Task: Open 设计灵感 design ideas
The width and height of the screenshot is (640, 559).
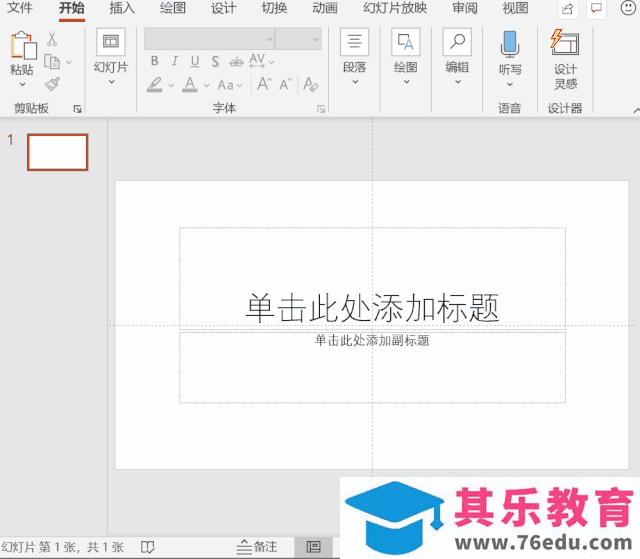Action: tap(565, 59)
